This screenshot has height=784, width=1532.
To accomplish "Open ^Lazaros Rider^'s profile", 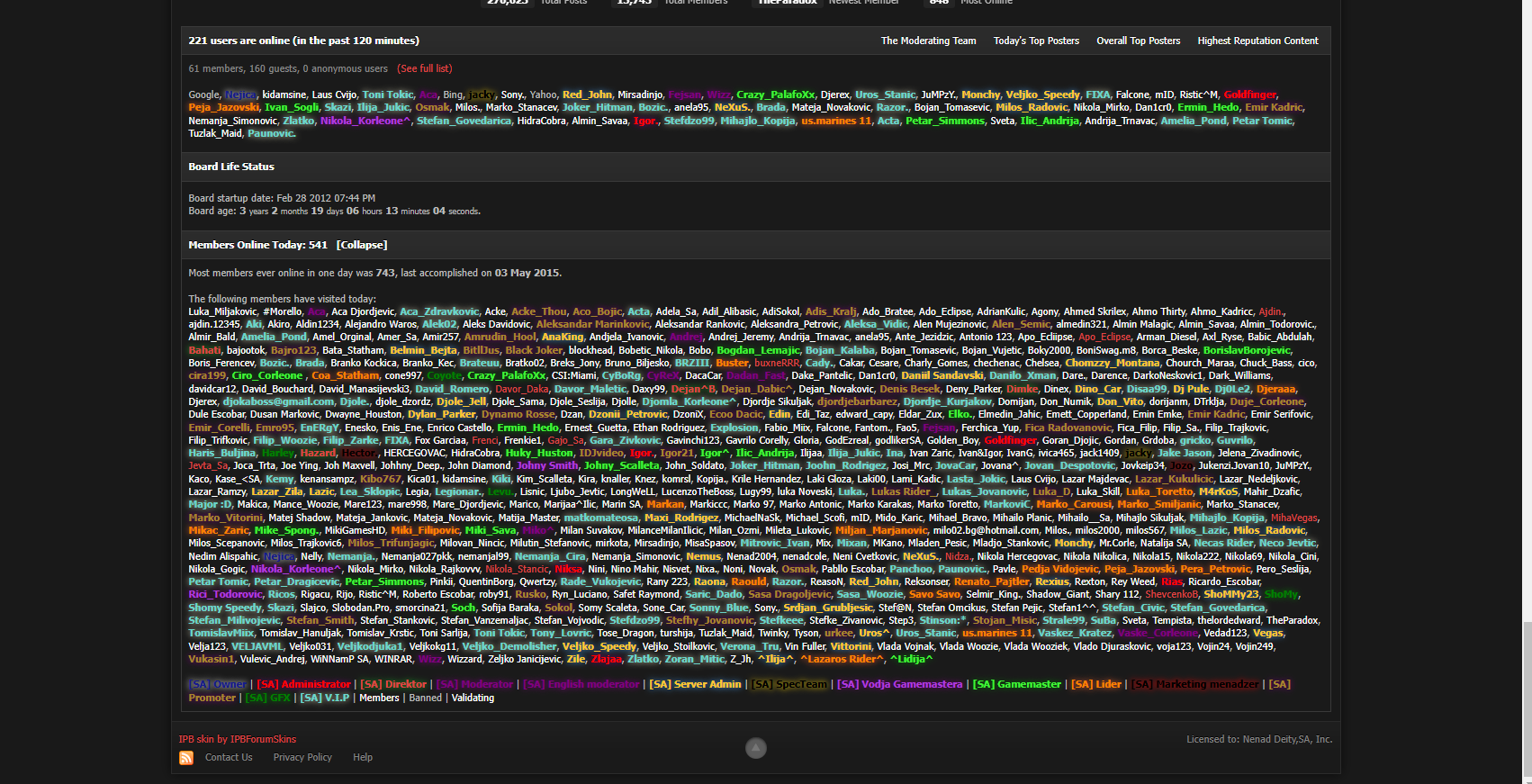I will [841, 659].
